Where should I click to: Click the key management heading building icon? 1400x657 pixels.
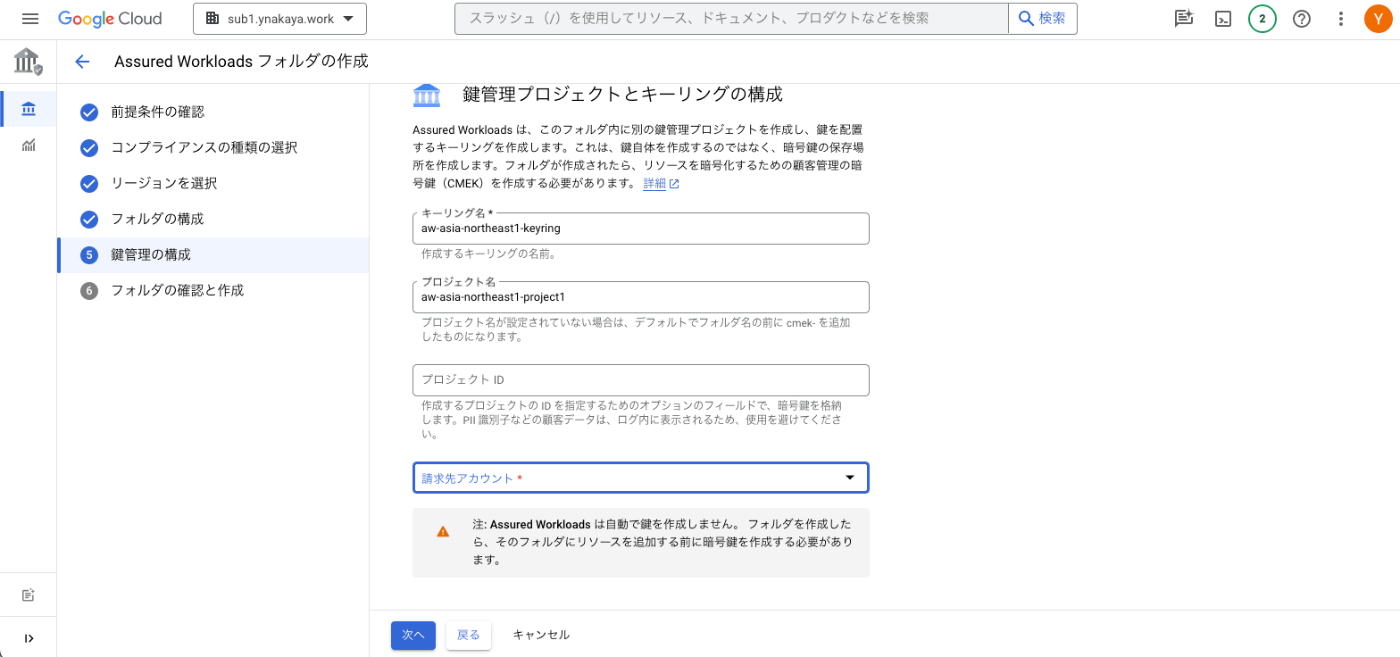(x=427, y=95)
